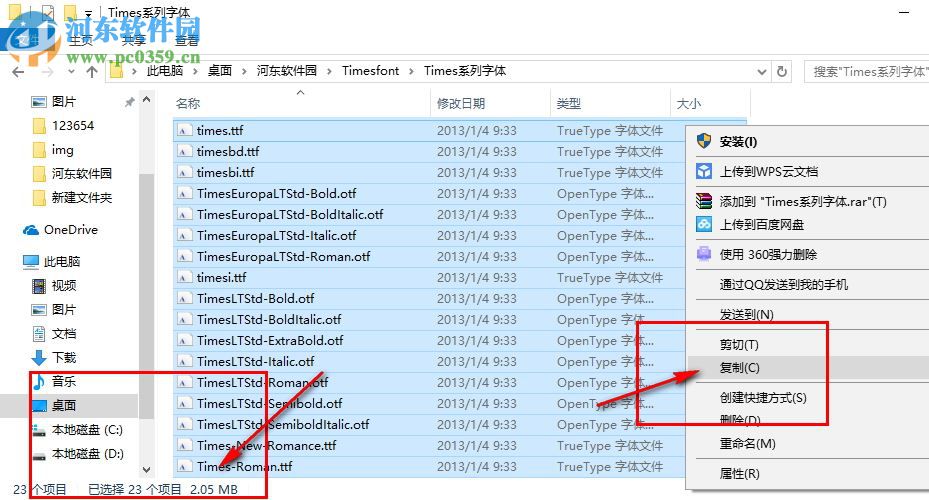The width and height of the screenshot is (929, 500).
Task: Click the 下载 blue arrow icon
Action: tap(39, 357)
